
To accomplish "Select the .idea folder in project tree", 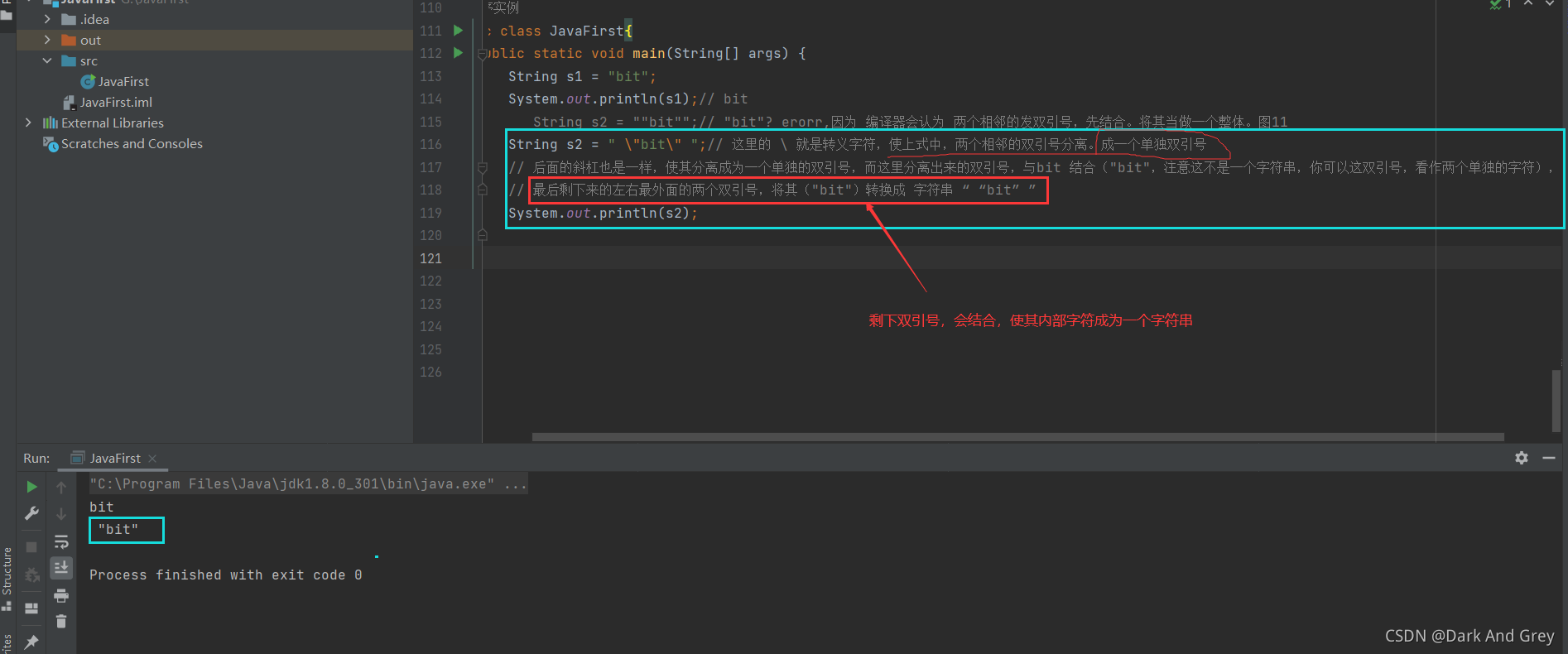I will [x=94, y=19].
